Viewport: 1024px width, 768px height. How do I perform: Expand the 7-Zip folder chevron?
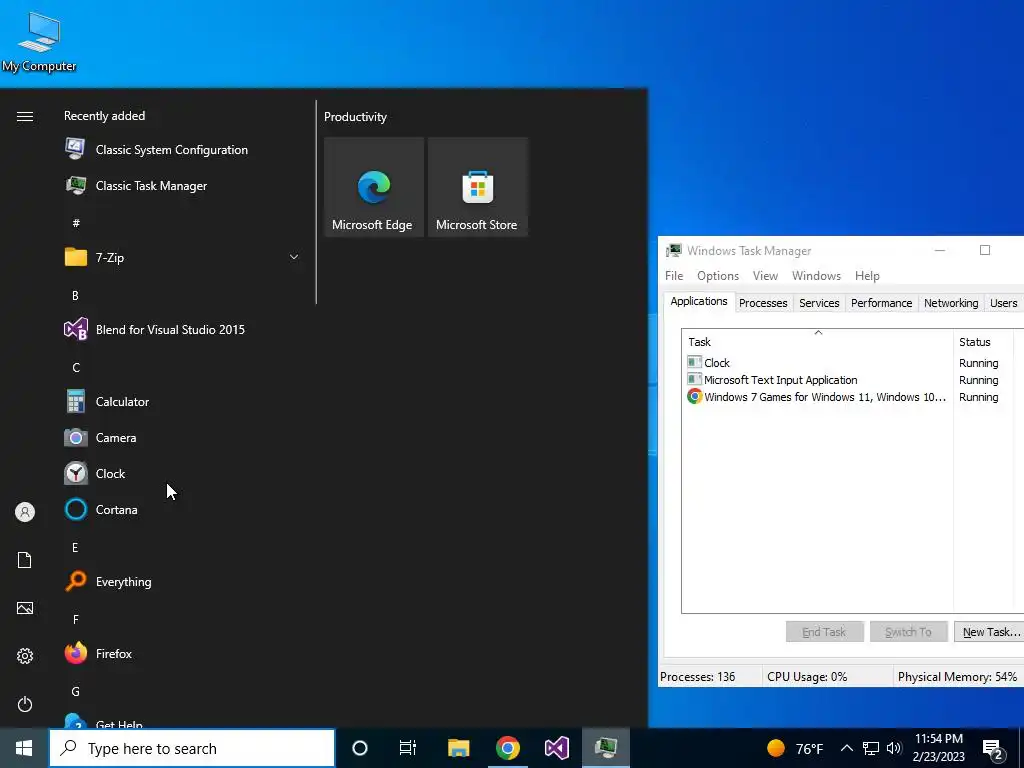point(294,257)
